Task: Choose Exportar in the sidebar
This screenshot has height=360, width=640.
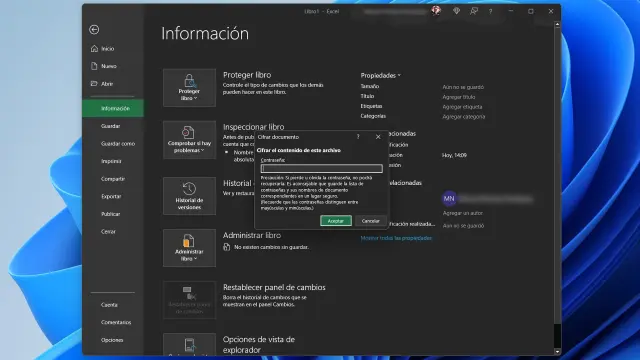Action: pos(111,196)
